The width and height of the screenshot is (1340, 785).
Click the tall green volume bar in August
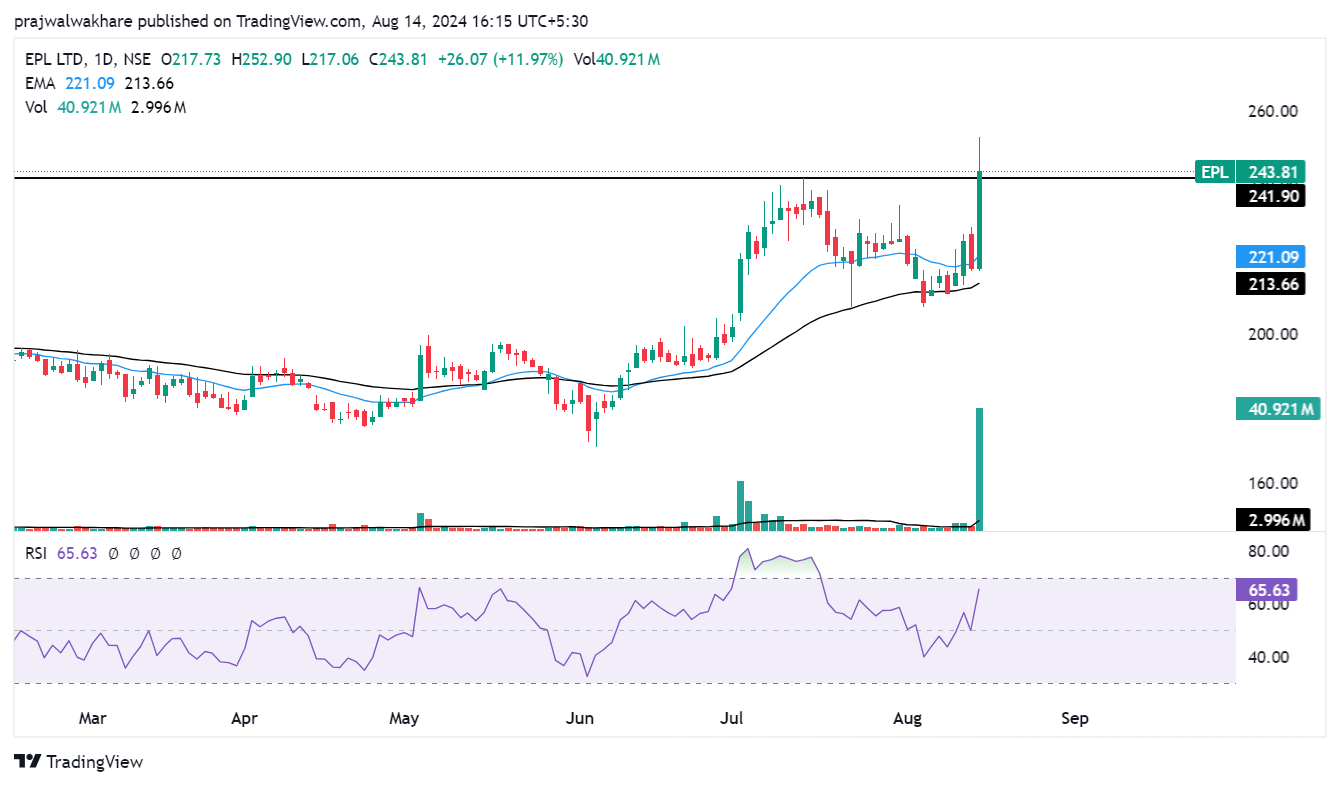979,469
